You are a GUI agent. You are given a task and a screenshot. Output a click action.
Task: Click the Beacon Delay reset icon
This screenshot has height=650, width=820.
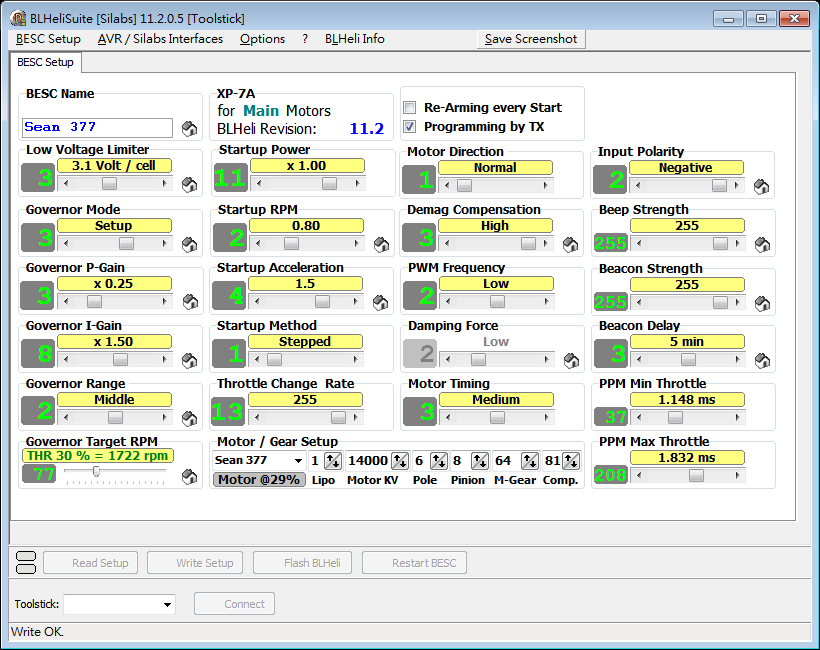point(762,360)
